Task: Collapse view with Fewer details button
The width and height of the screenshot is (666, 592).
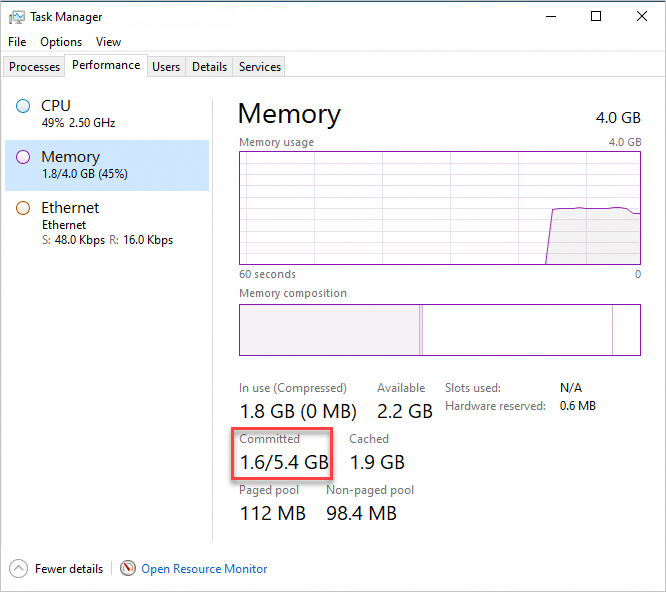Action: coord(68,569)
